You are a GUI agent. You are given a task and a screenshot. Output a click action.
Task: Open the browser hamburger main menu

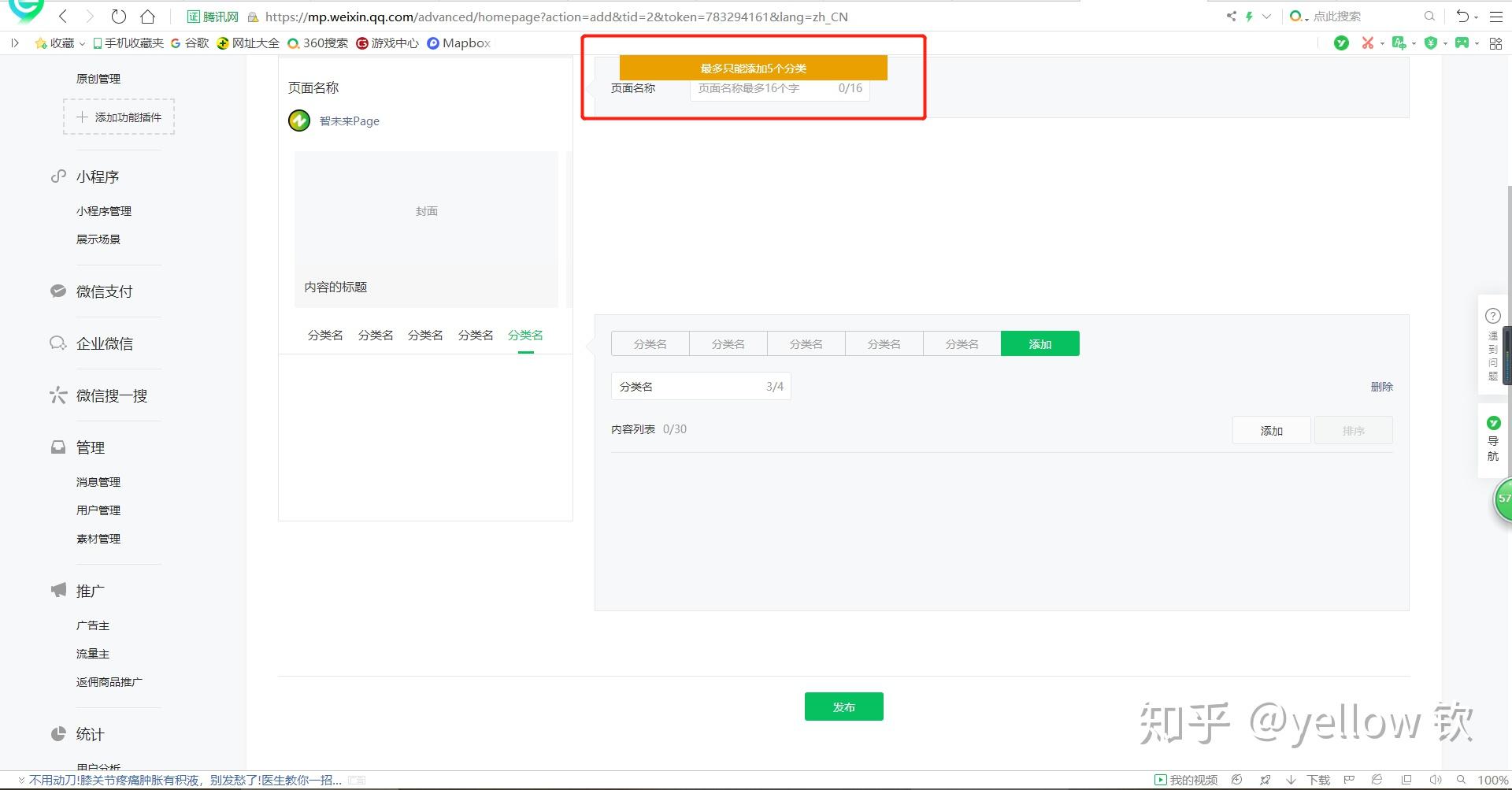click(x=1496, y=17)
